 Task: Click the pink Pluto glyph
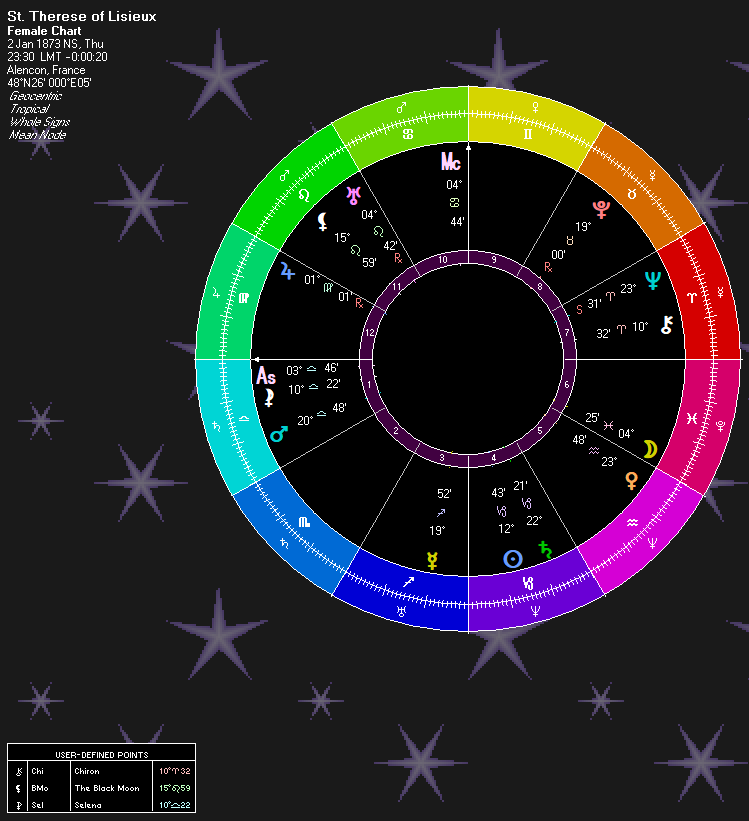tap(601, 209)
